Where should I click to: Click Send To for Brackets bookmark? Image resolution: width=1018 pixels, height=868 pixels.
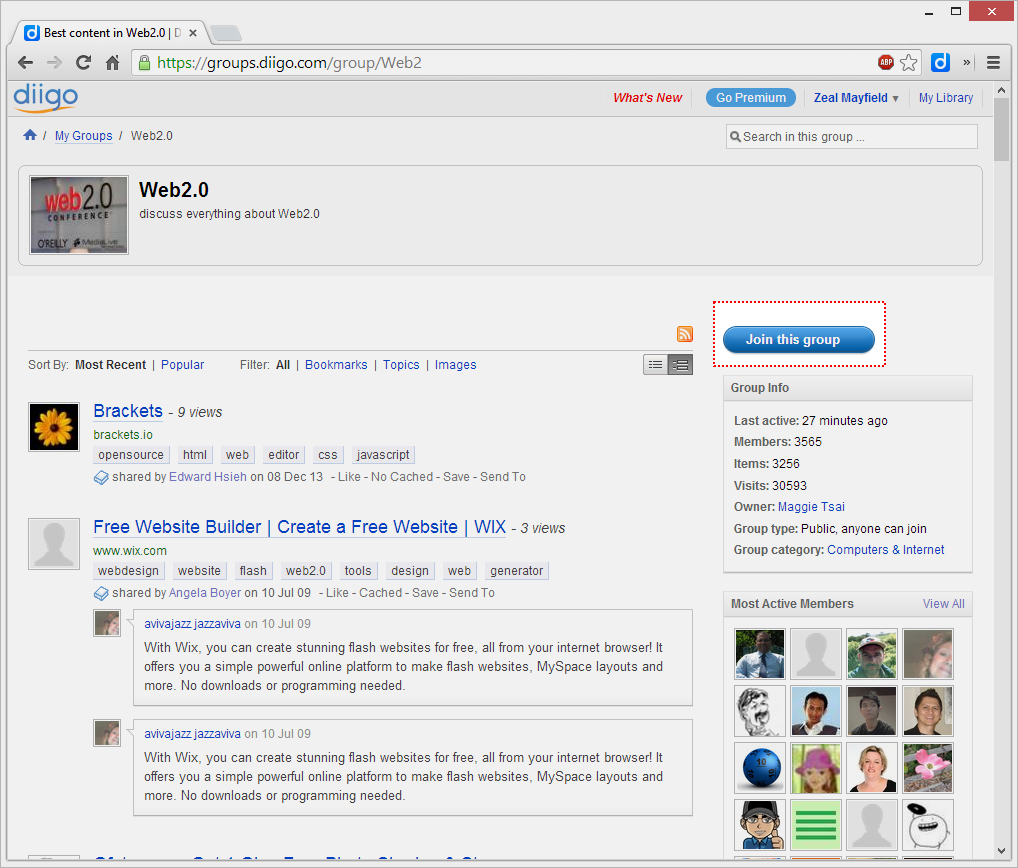click(503, 477)
